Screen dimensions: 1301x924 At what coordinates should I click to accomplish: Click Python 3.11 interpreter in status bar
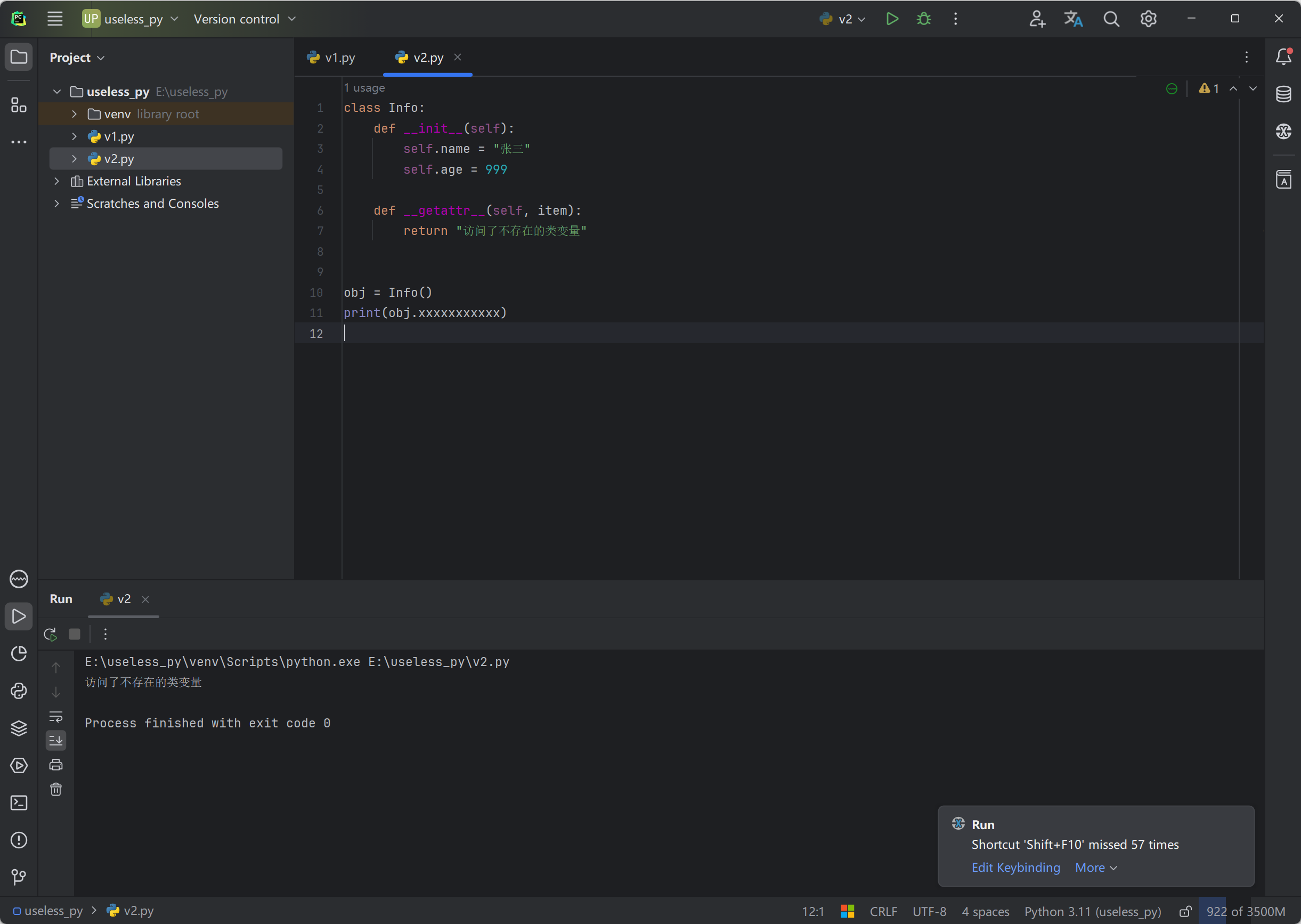click(x=1092, y=912)
